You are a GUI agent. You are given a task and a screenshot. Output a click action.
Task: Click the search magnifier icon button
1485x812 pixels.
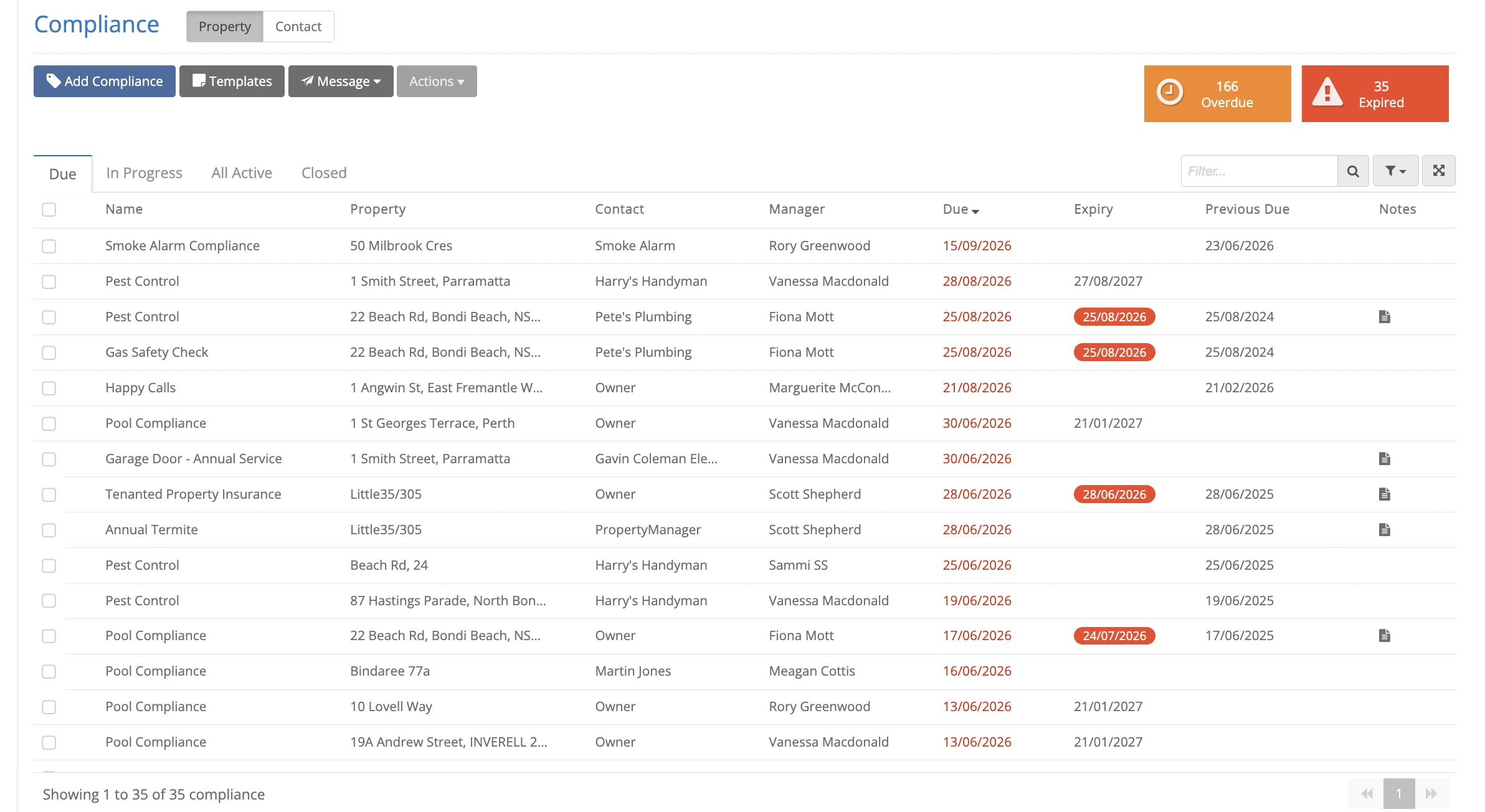coord(1353,171)
